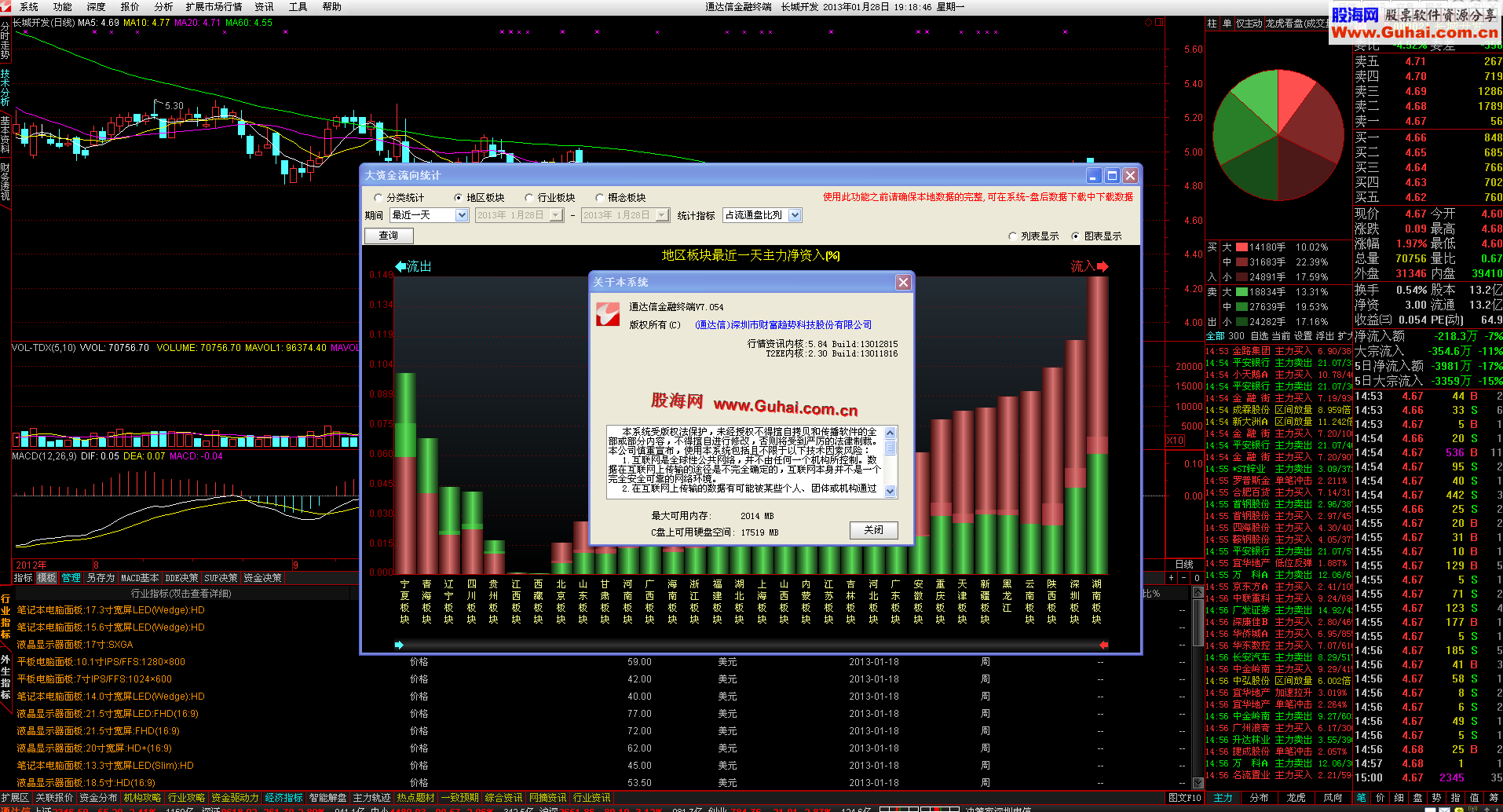The image size is (1503, 812).
Task: Click scroll-up arrow in license text box
Action: coord(890,433)
